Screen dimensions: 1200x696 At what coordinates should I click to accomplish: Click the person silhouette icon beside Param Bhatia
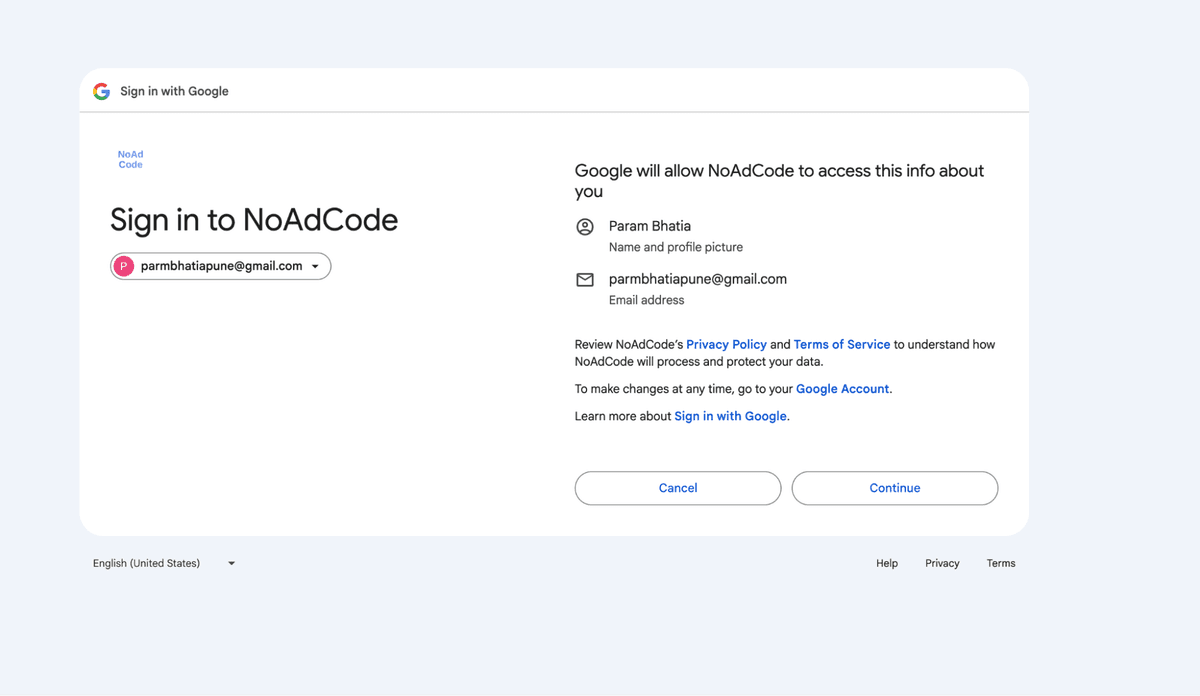point(585,227)
